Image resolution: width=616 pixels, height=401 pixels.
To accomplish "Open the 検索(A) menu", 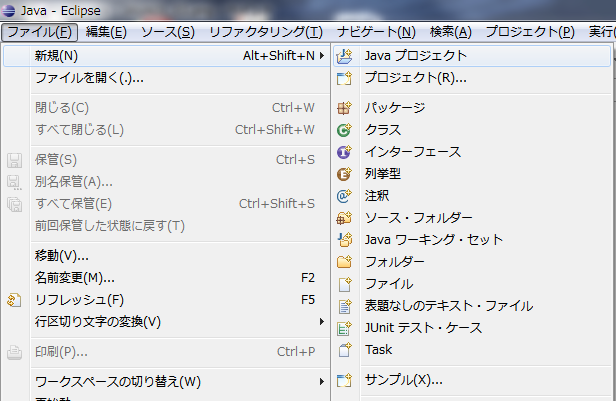I will click(x=451, y=32).
